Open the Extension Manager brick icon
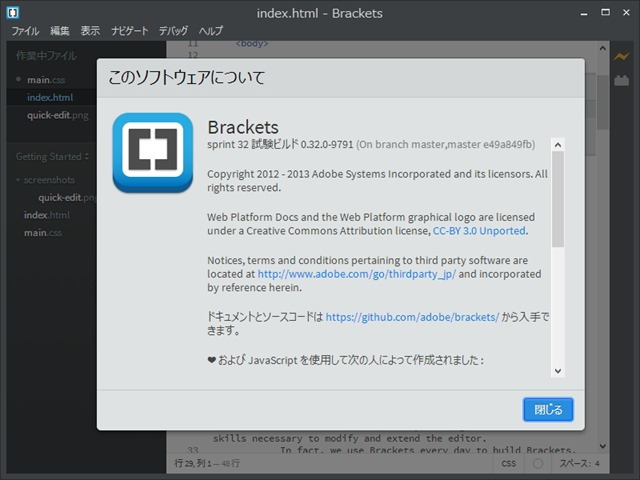The image size is (640, 480). [621, 80]
